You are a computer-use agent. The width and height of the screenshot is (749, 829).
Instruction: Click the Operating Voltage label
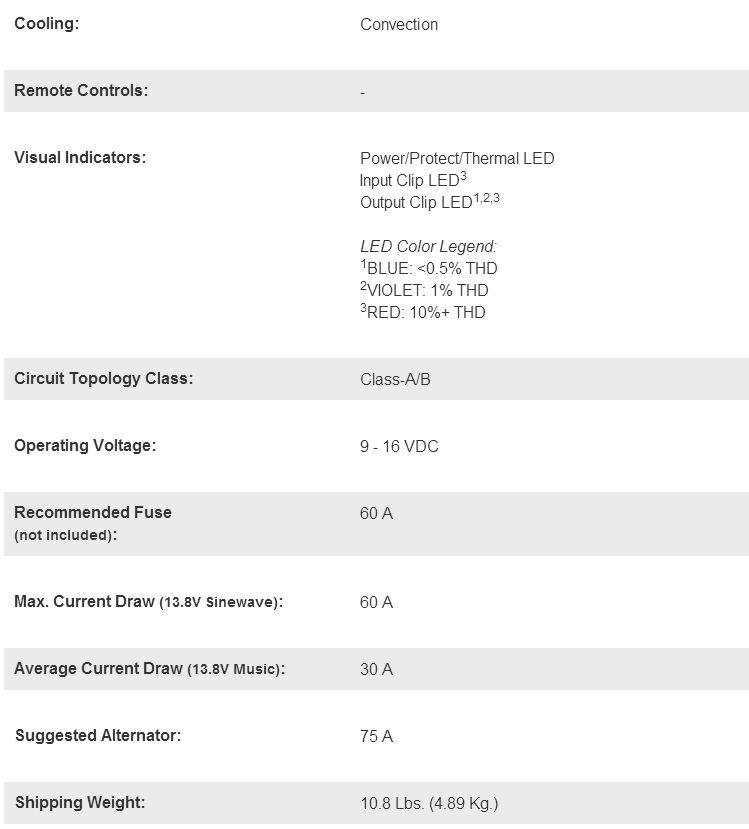point(85,445)
